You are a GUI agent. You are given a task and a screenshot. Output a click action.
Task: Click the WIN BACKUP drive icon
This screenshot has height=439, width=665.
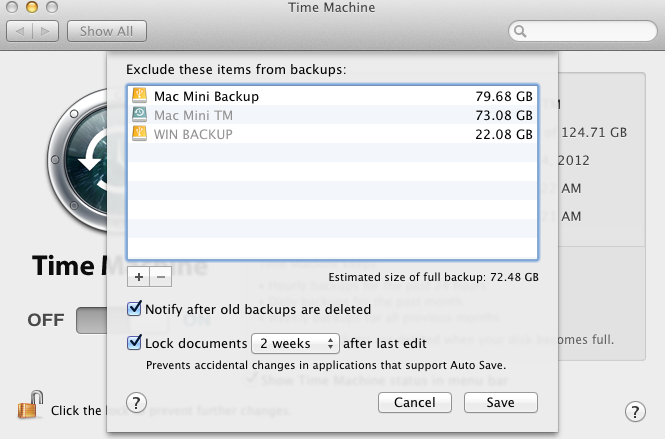coord(140,134)
